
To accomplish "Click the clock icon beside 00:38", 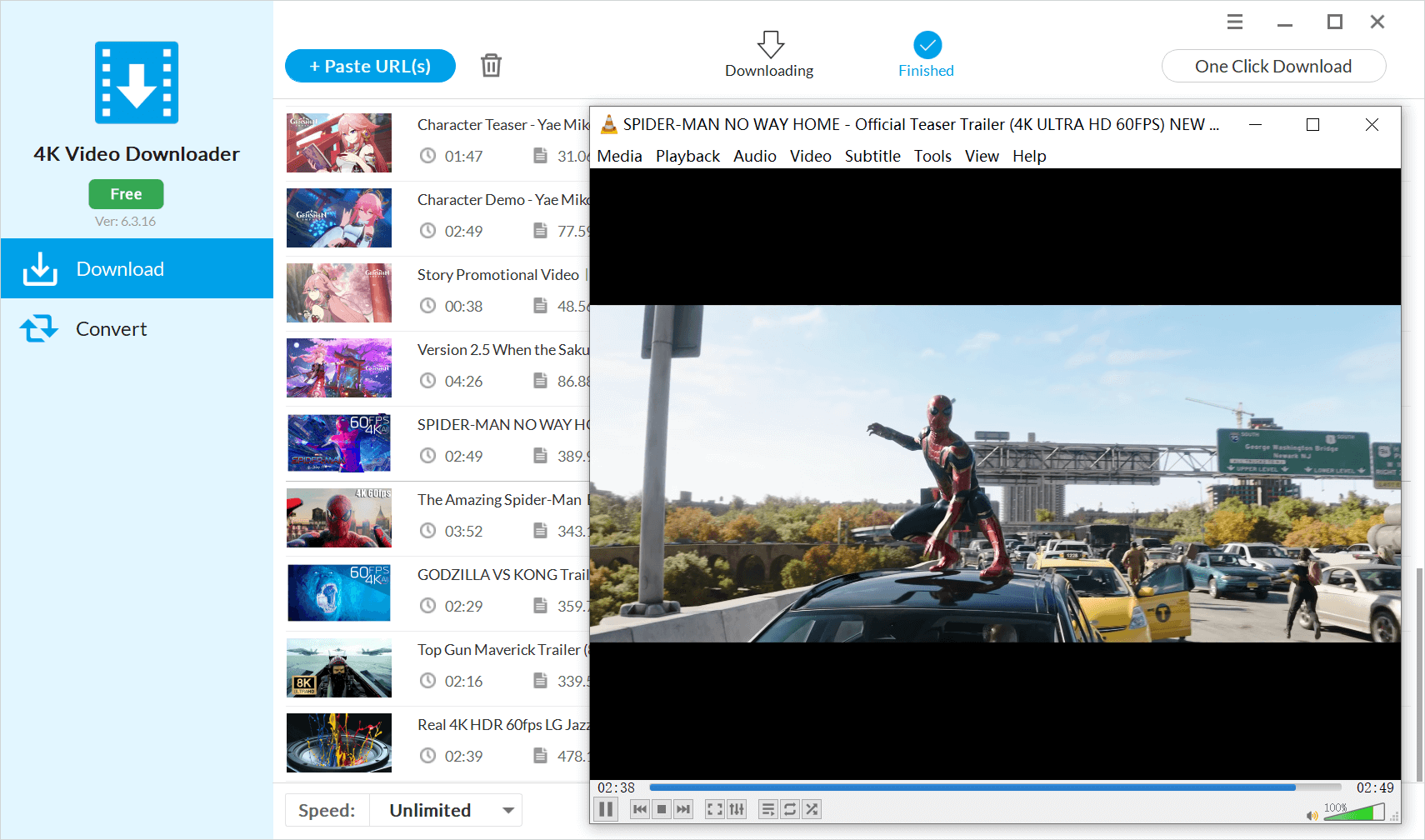I will pos(427,306).
